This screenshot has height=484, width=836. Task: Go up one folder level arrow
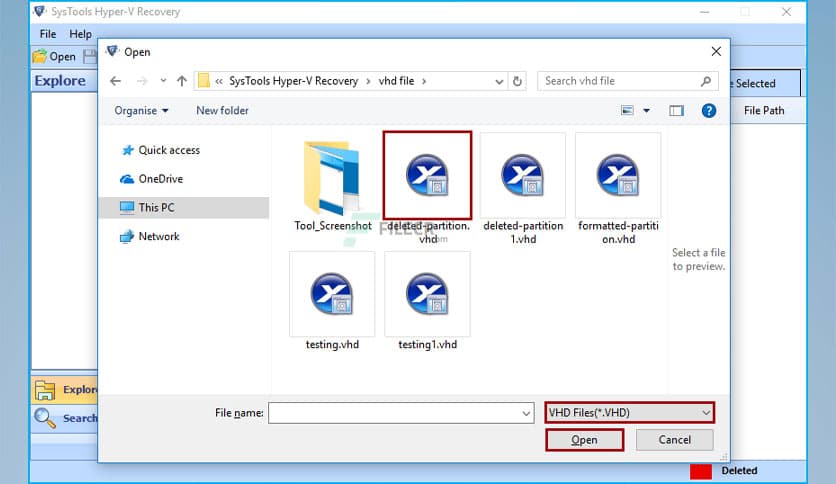tap(182, 81)
